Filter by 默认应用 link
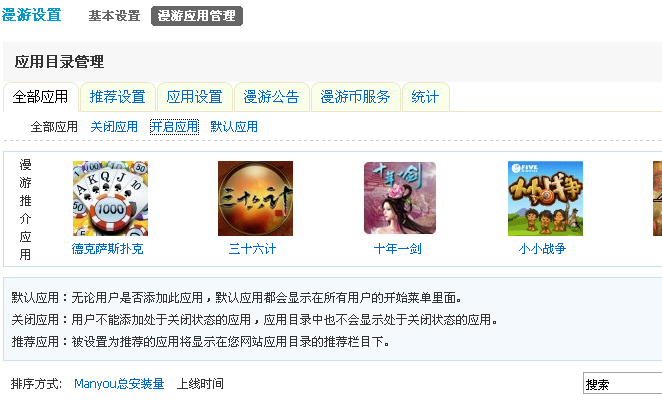 pyautogui.click(x=234, y=127)
